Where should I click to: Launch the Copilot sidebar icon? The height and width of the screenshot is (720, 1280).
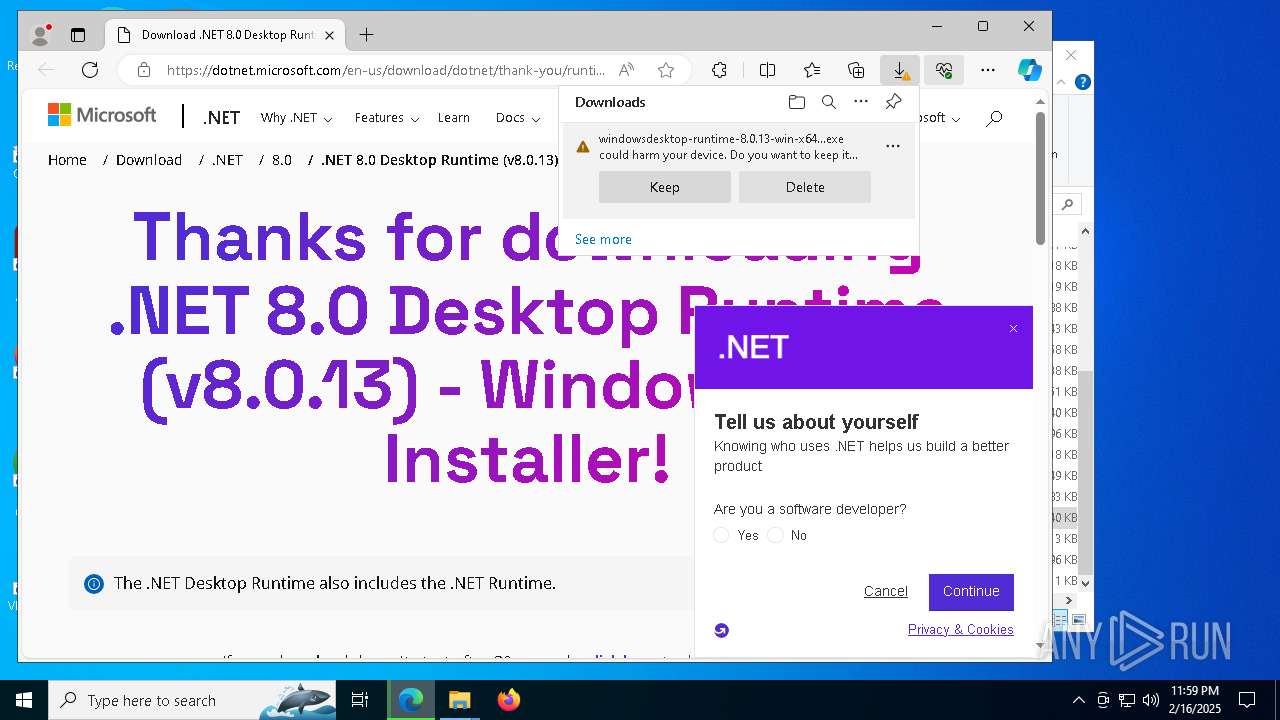click(x=1030, y=70)
